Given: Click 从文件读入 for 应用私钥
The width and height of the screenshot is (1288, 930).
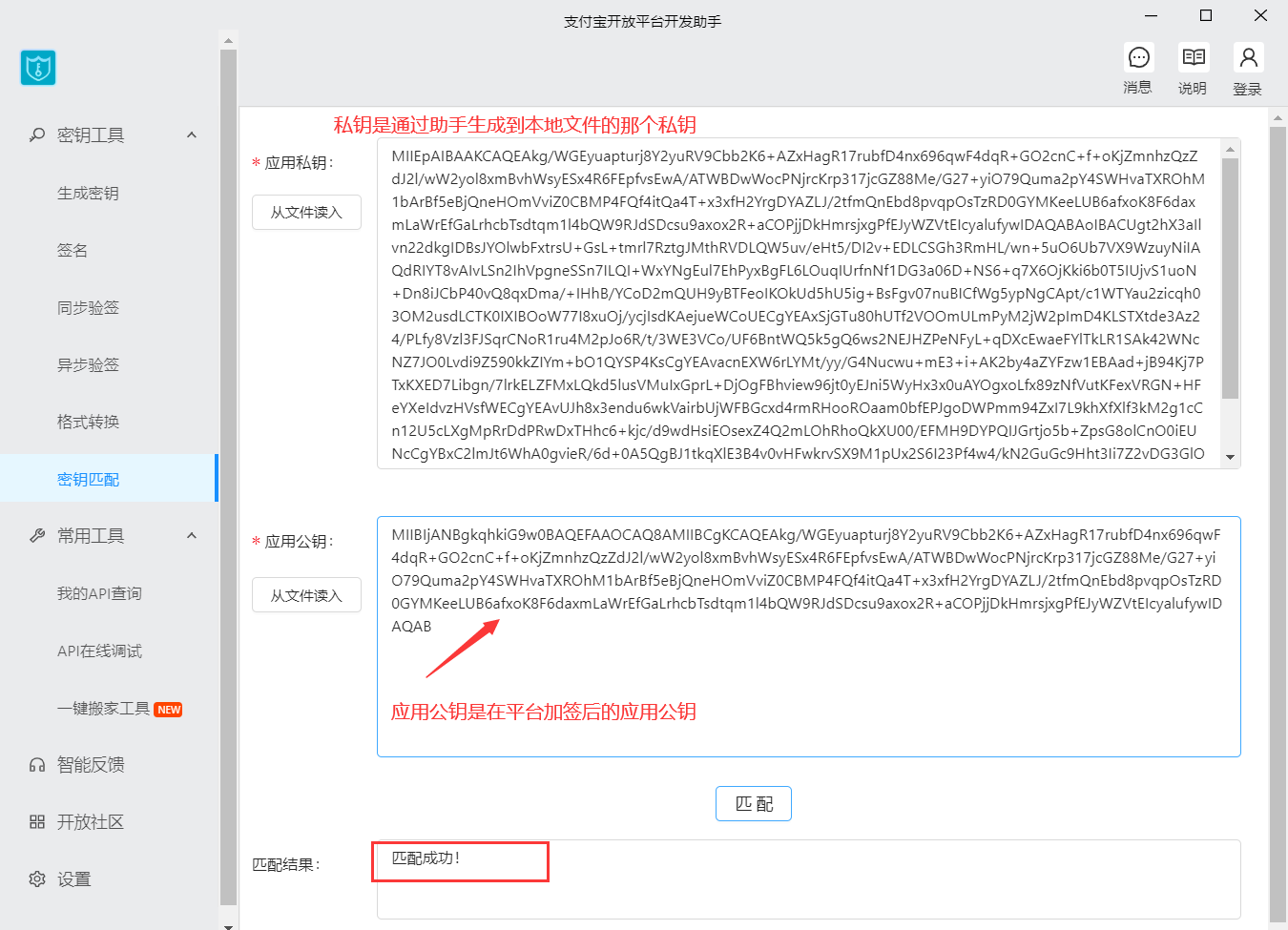Looking at the screenshot, I should tap(306, 212).
